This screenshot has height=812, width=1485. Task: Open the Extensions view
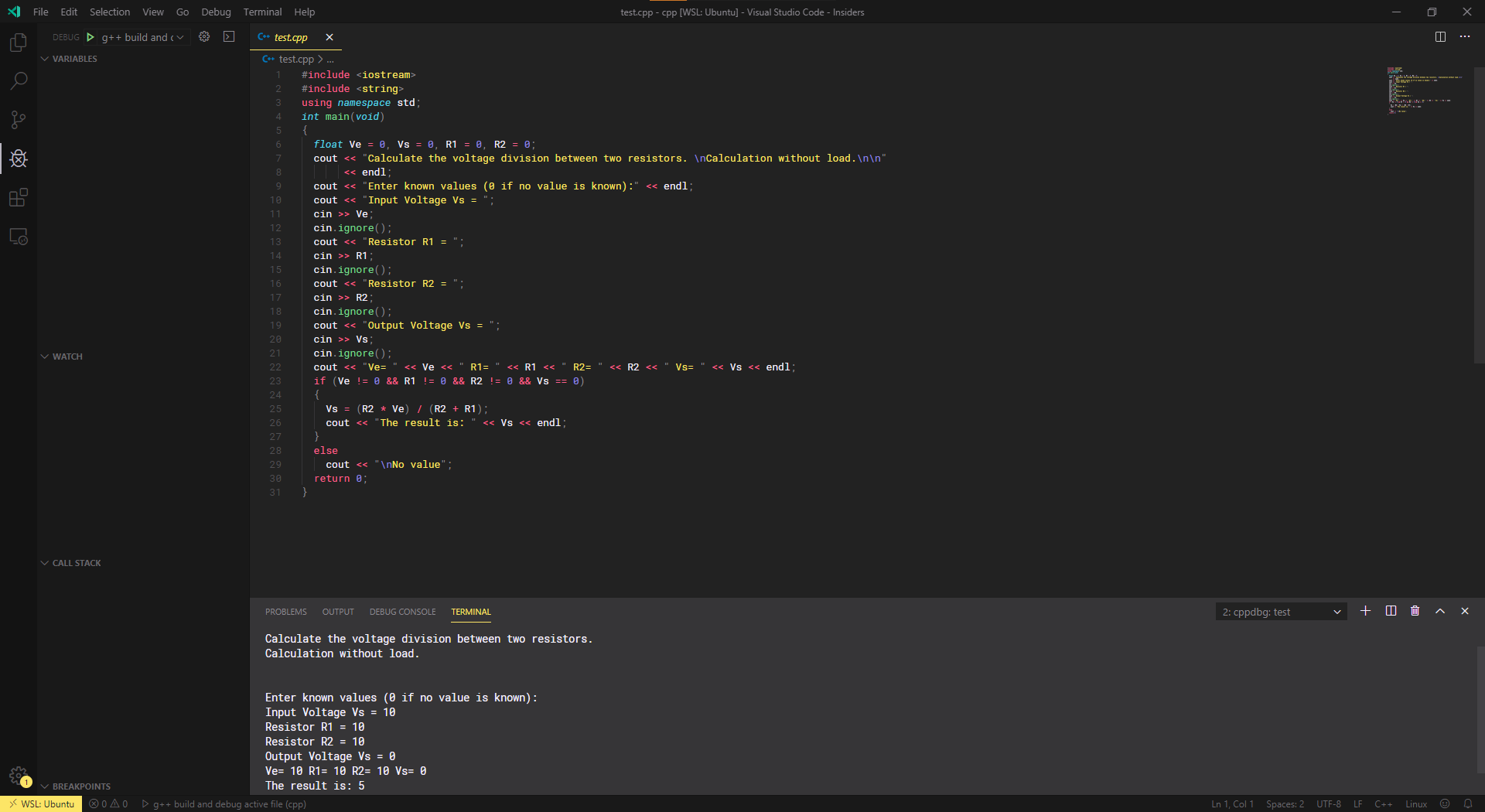click(x=18, y=197)
